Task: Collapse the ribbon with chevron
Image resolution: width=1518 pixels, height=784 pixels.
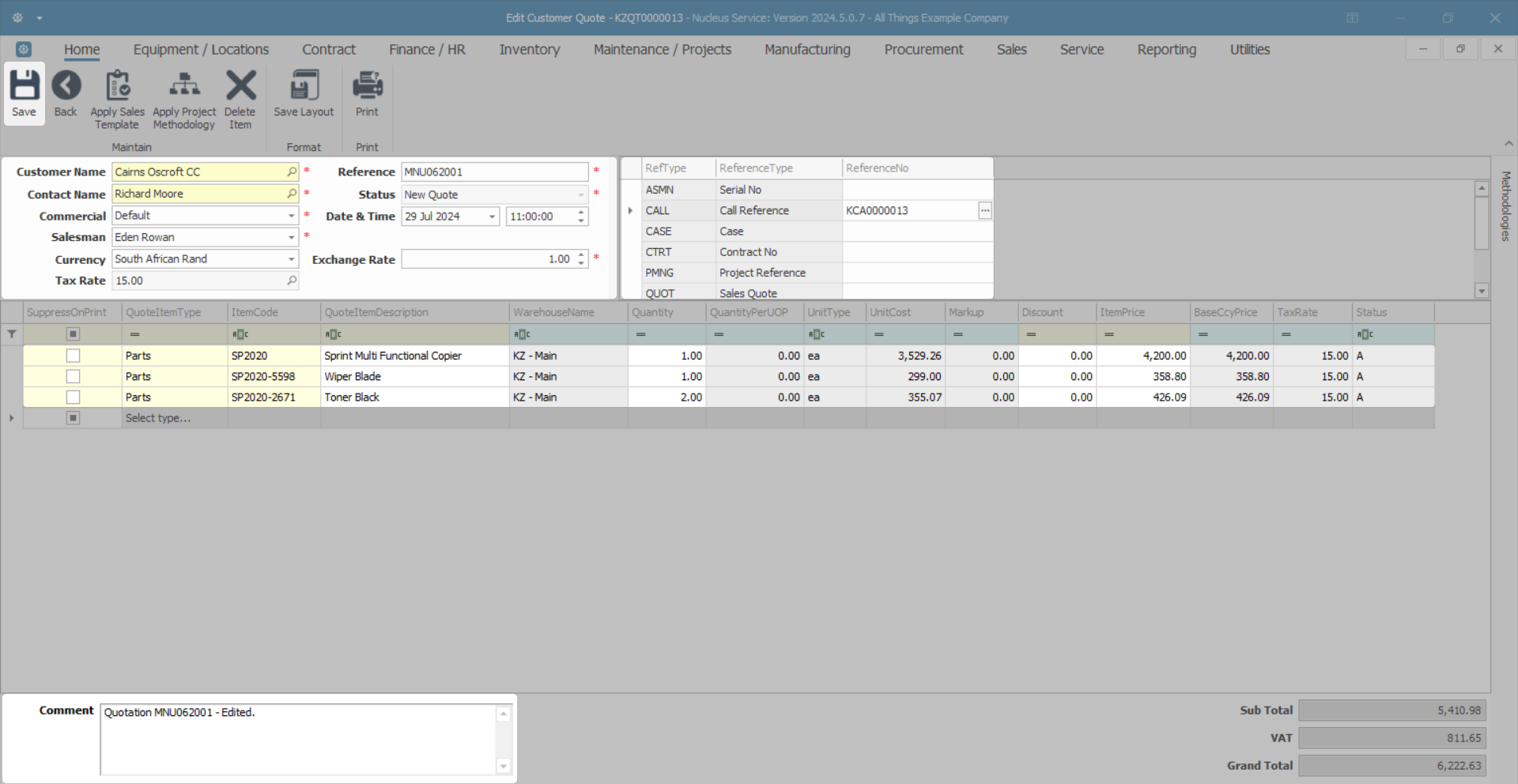Action: pyautogui.click(x=1509, y=144)
